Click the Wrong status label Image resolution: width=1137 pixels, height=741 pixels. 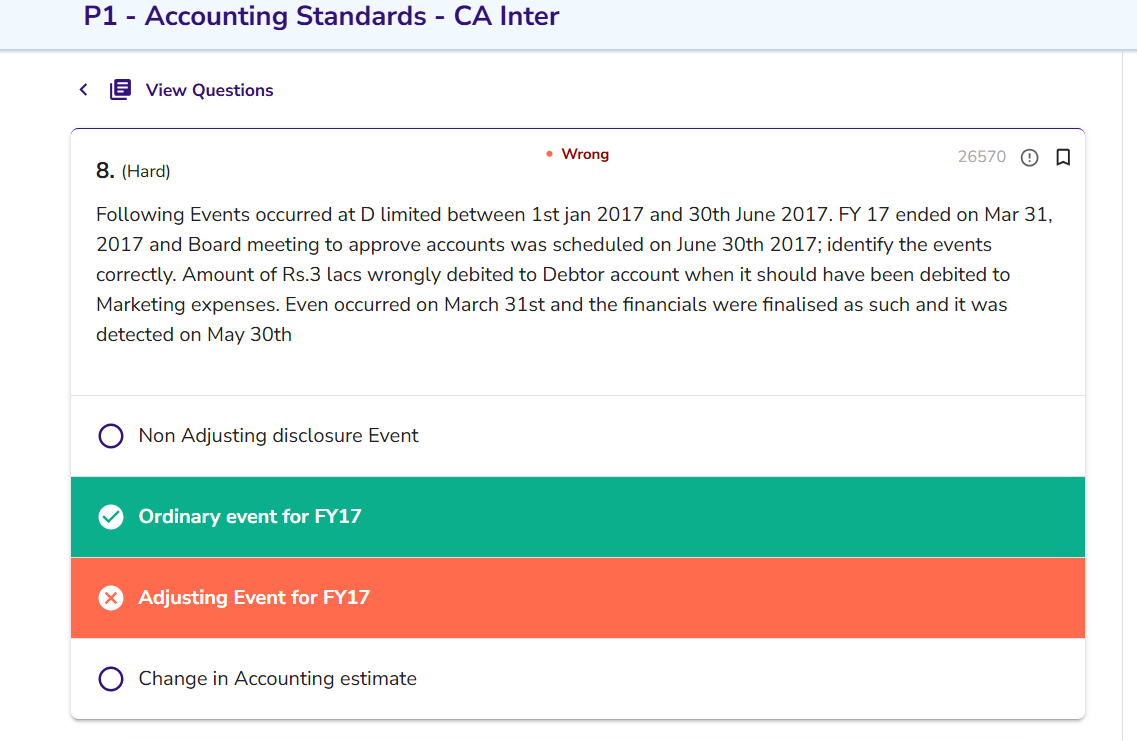(585, 154)
